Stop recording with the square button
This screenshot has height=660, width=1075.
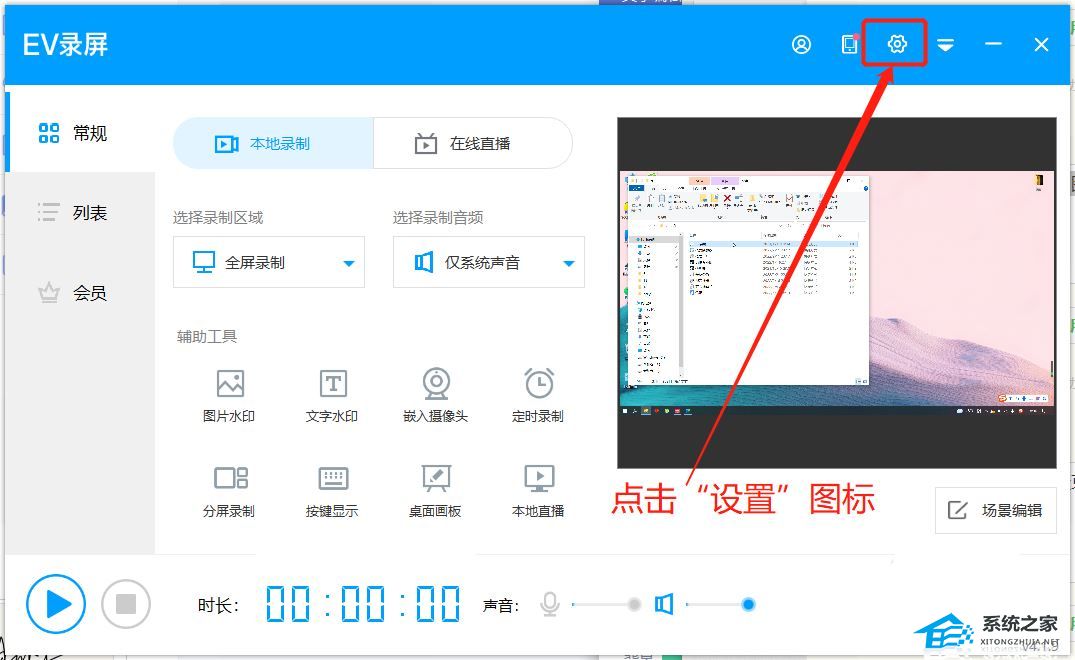coord(125,604)
